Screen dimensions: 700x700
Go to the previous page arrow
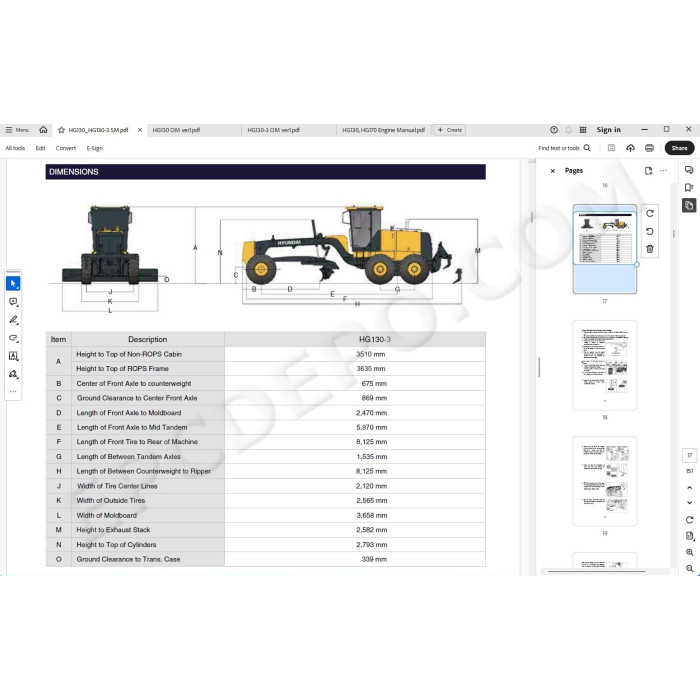[689, 488]
